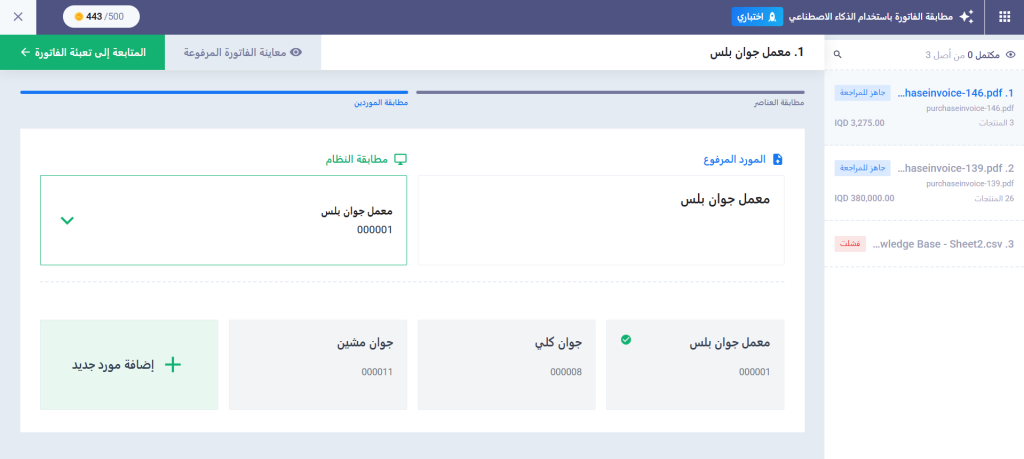Screen dimensions: 1024x459
Task: Open the معمل جوان بلس 000001 system match box
Action: 223,220
